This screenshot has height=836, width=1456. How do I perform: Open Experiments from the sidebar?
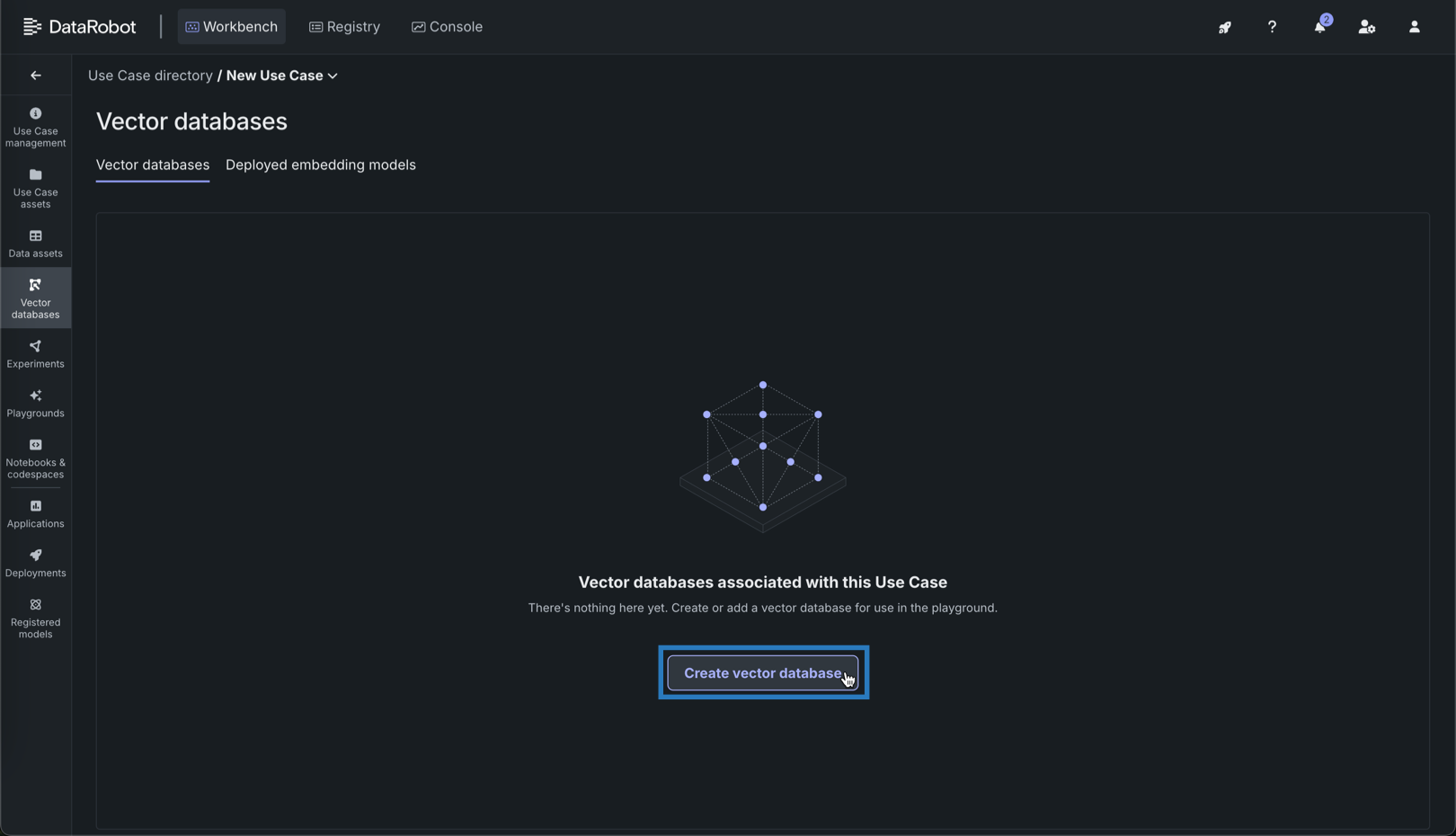point(35,354)
